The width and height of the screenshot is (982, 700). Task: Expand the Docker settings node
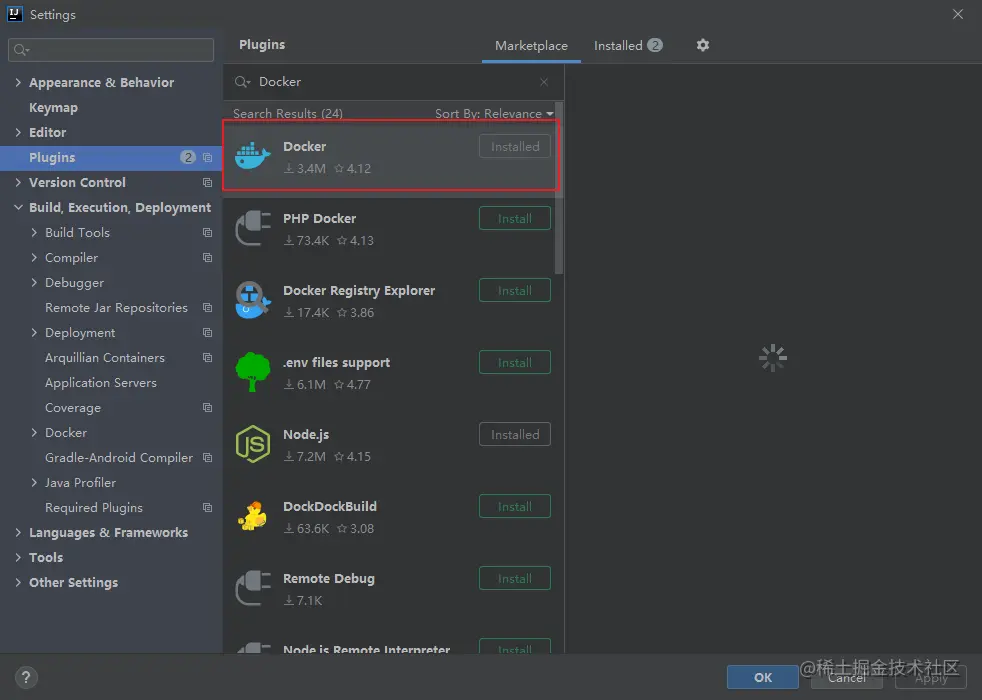point(34,433)
